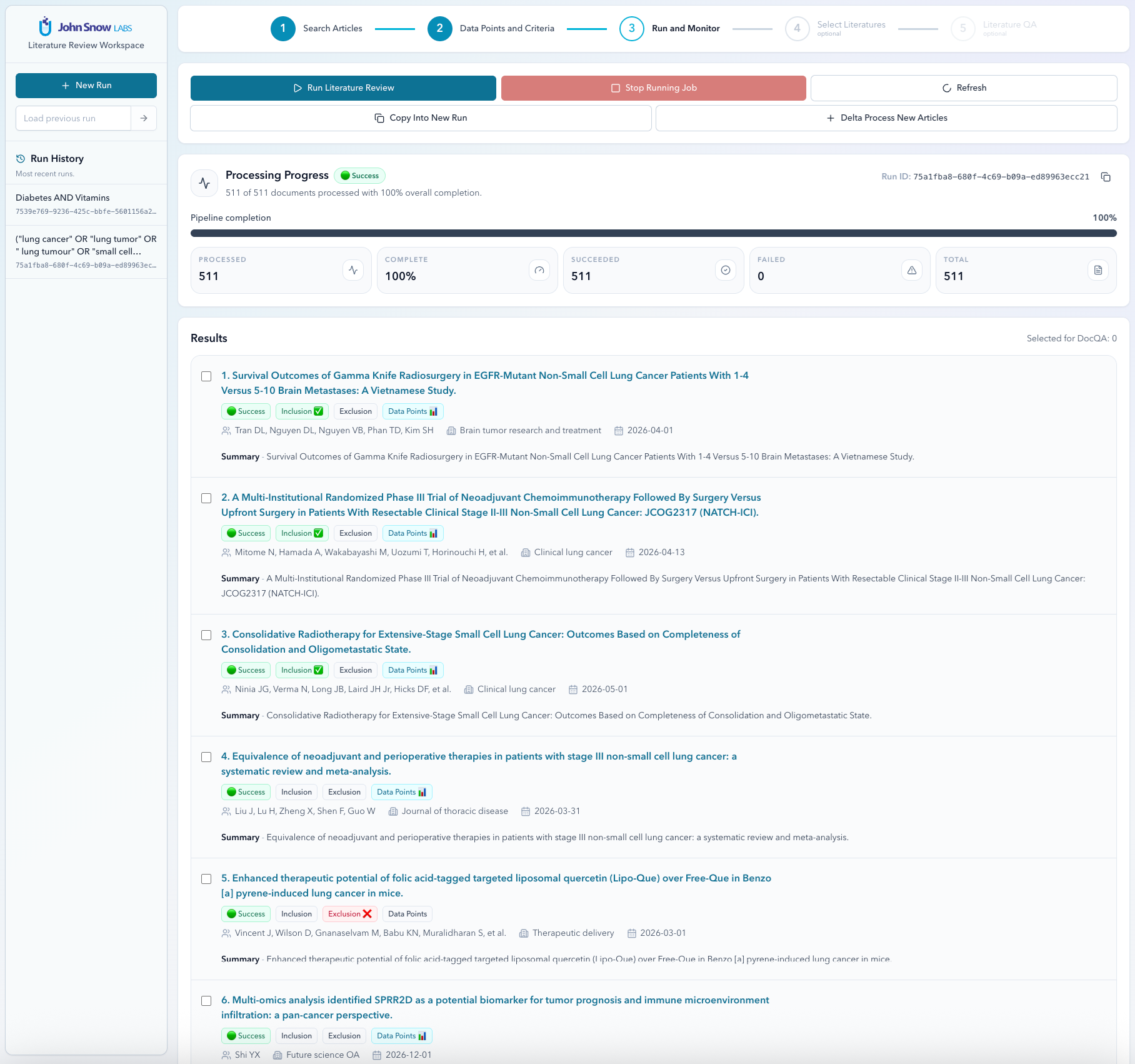Select checkbox for article 4 neoadjuvant meta-analysis
The height and width of the screenshot is (1064, 1135).
click(x=206, y=757)
